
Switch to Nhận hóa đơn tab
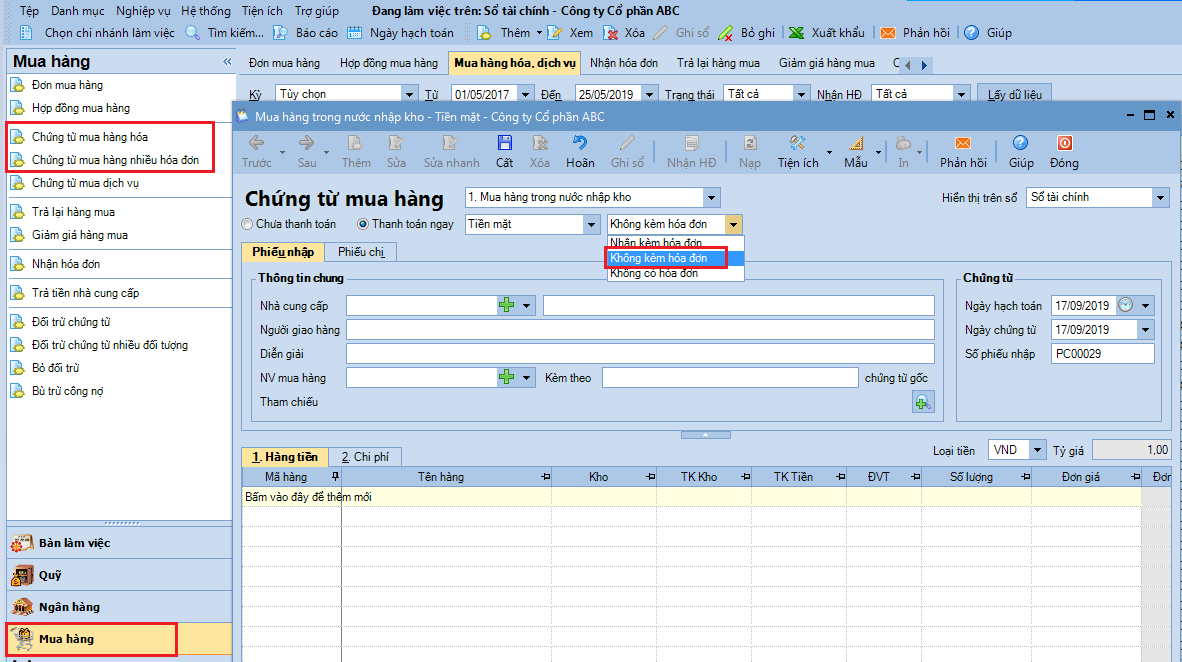coord(623,63)
